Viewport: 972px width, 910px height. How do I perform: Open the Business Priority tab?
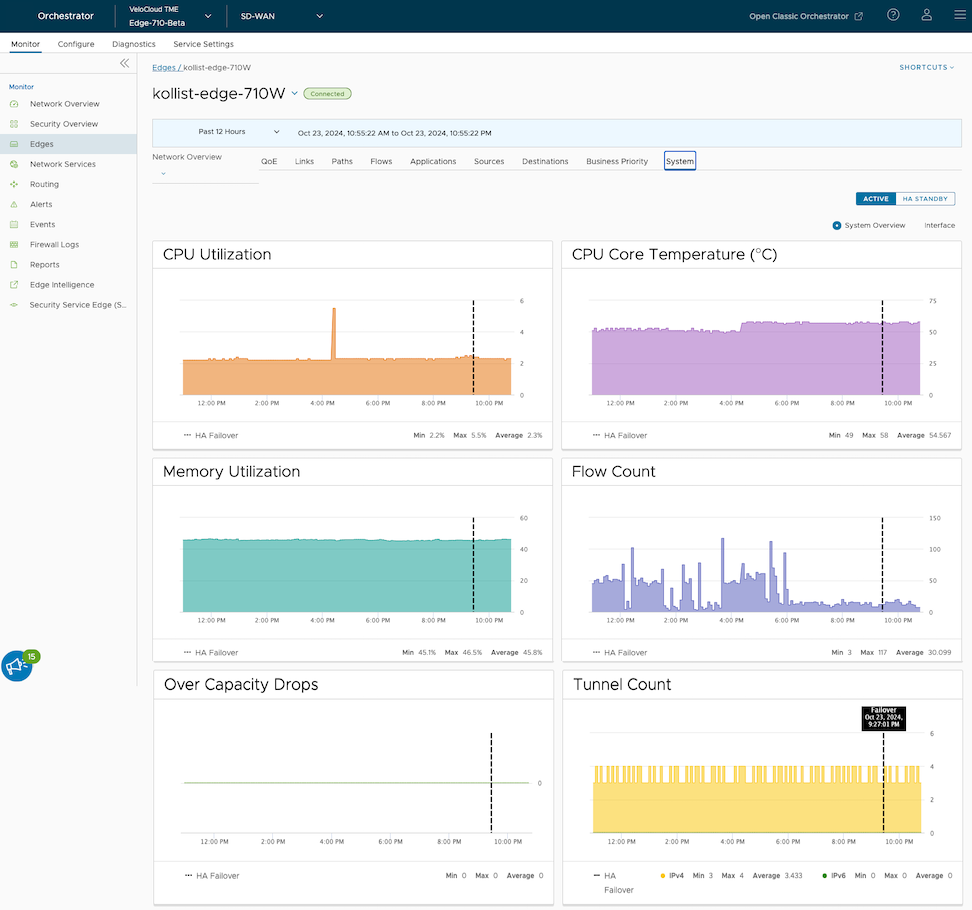[617, 161]
